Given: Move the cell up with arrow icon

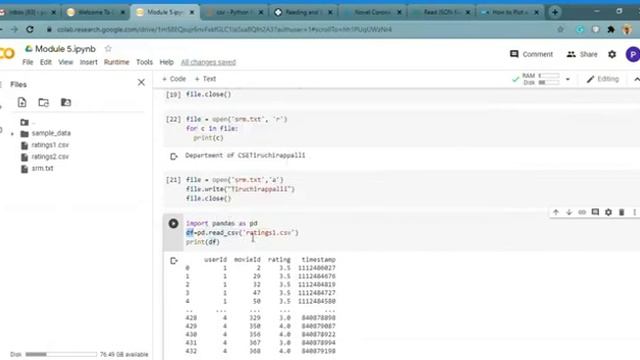Looking at the screenshot, I should click(556, 212).
